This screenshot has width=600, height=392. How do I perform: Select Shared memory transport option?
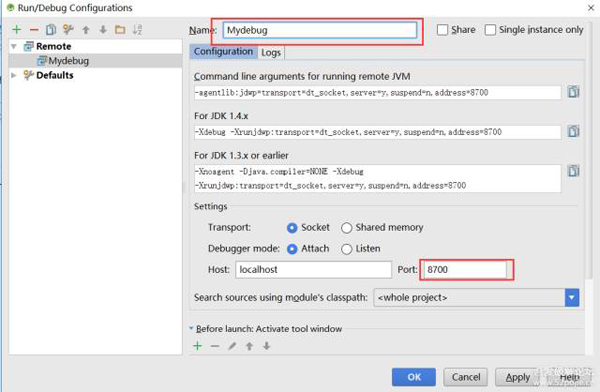pos(347,228)
